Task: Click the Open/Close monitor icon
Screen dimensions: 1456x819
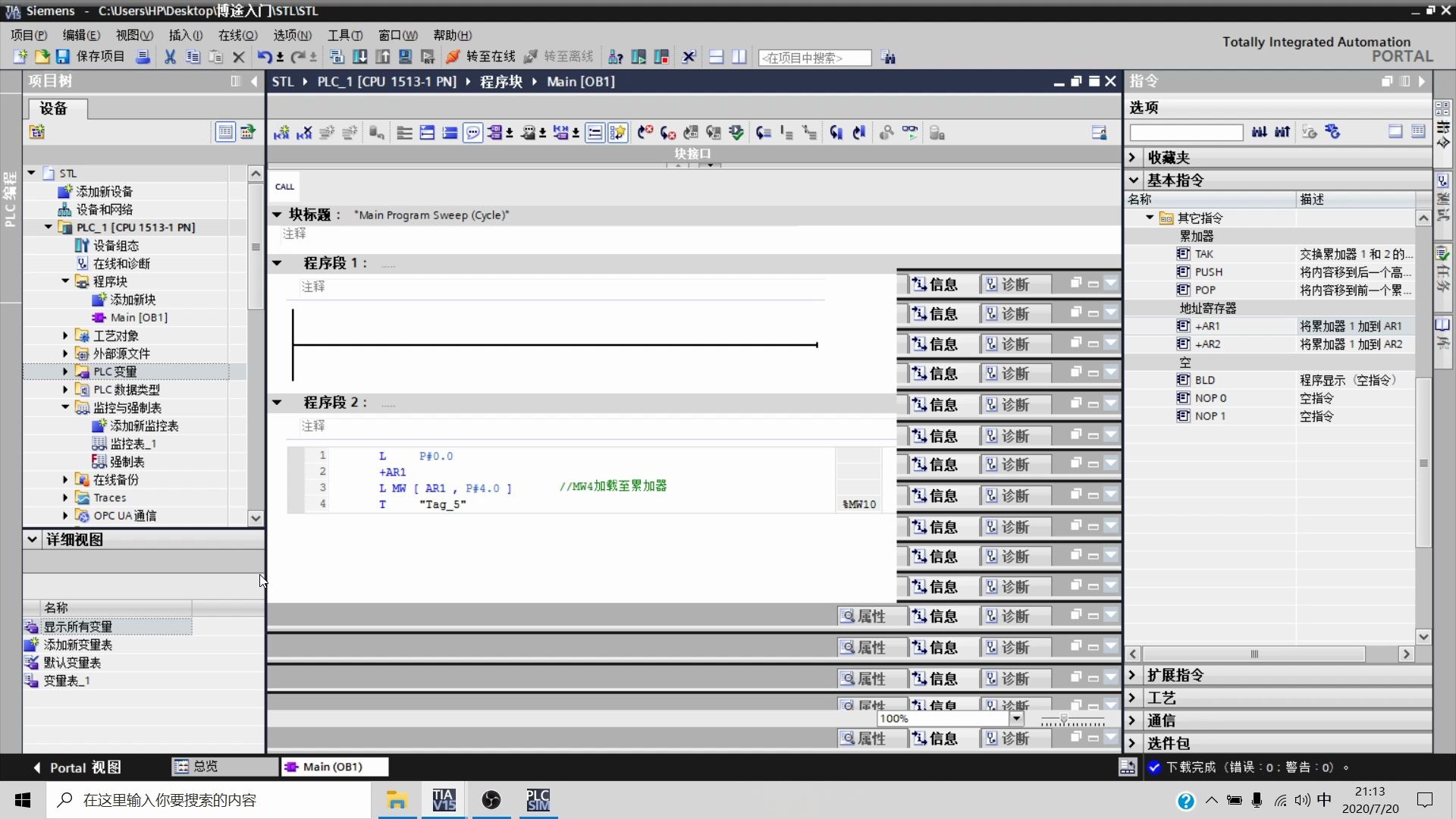Action: point(909,132)
